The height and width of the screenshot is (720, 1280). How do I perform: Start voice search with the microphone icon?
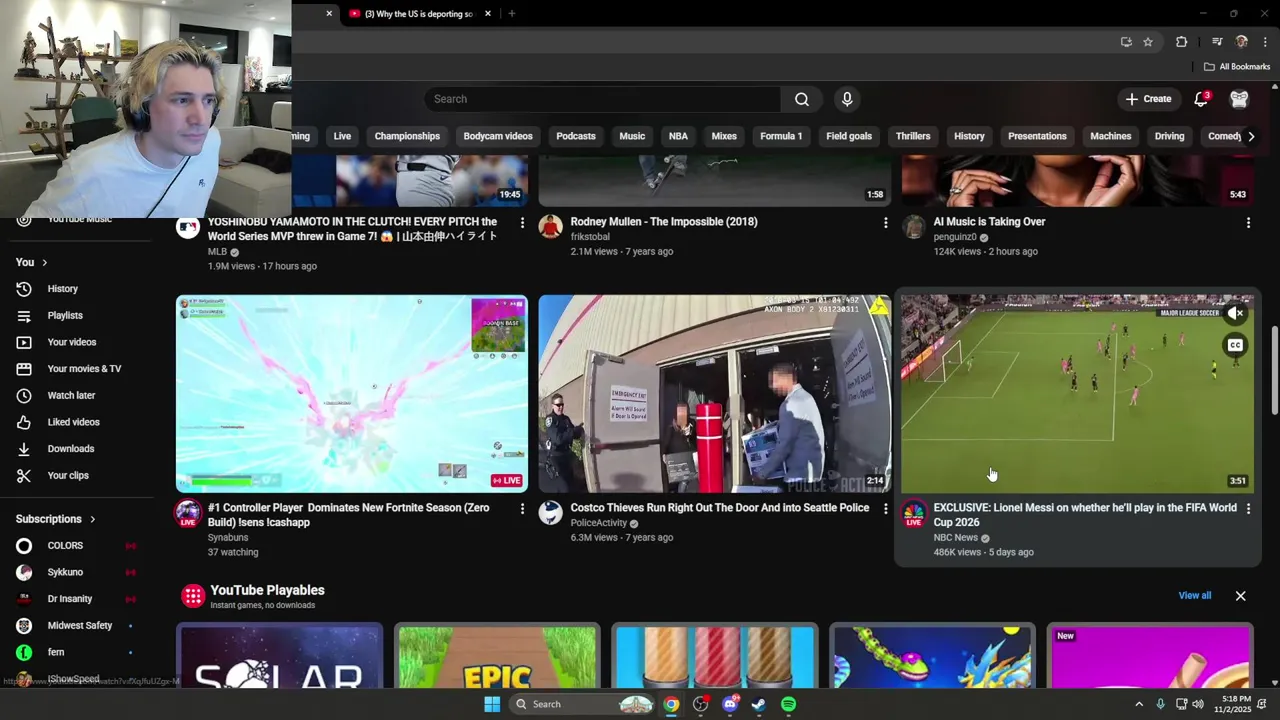point(847,99)
